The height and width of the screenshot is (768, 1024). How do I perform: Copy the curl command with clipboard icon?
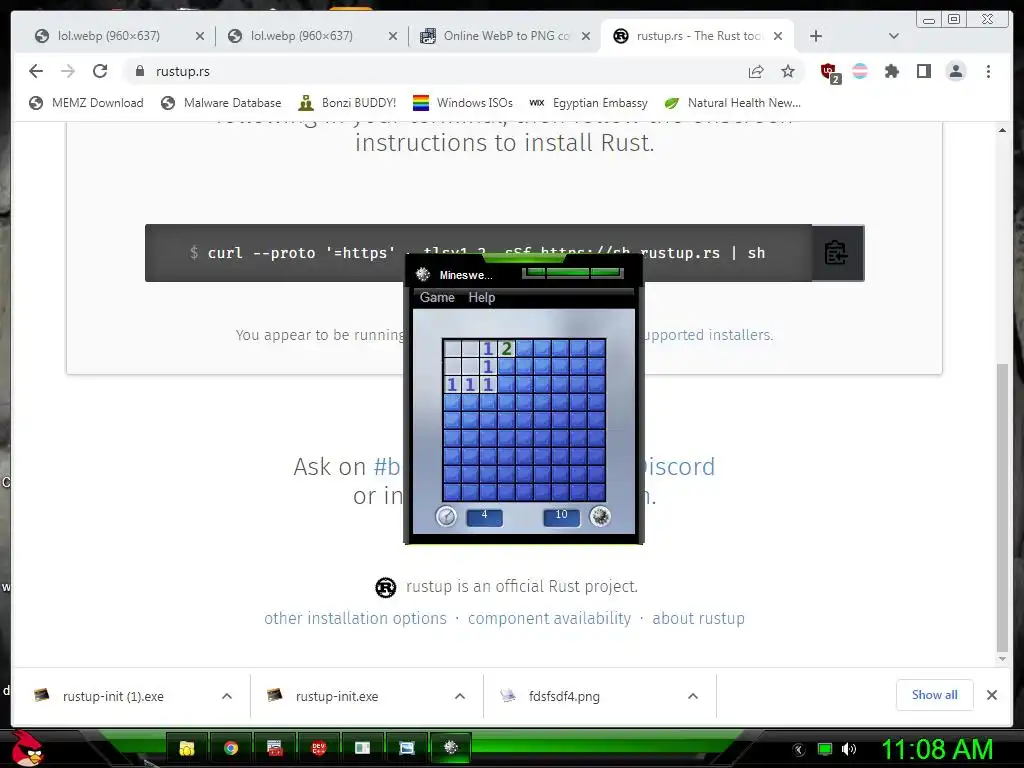coord(836,253)
